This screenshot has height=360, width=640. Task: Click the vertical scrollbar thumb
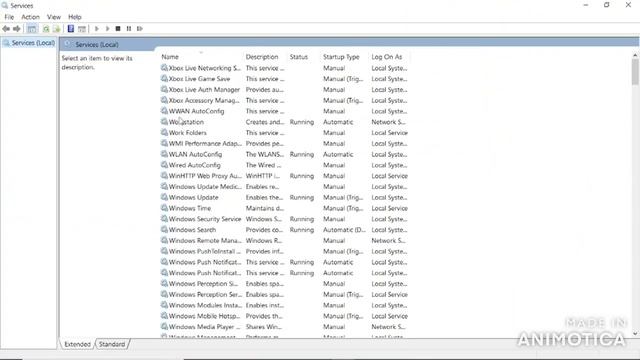[635, 72]
